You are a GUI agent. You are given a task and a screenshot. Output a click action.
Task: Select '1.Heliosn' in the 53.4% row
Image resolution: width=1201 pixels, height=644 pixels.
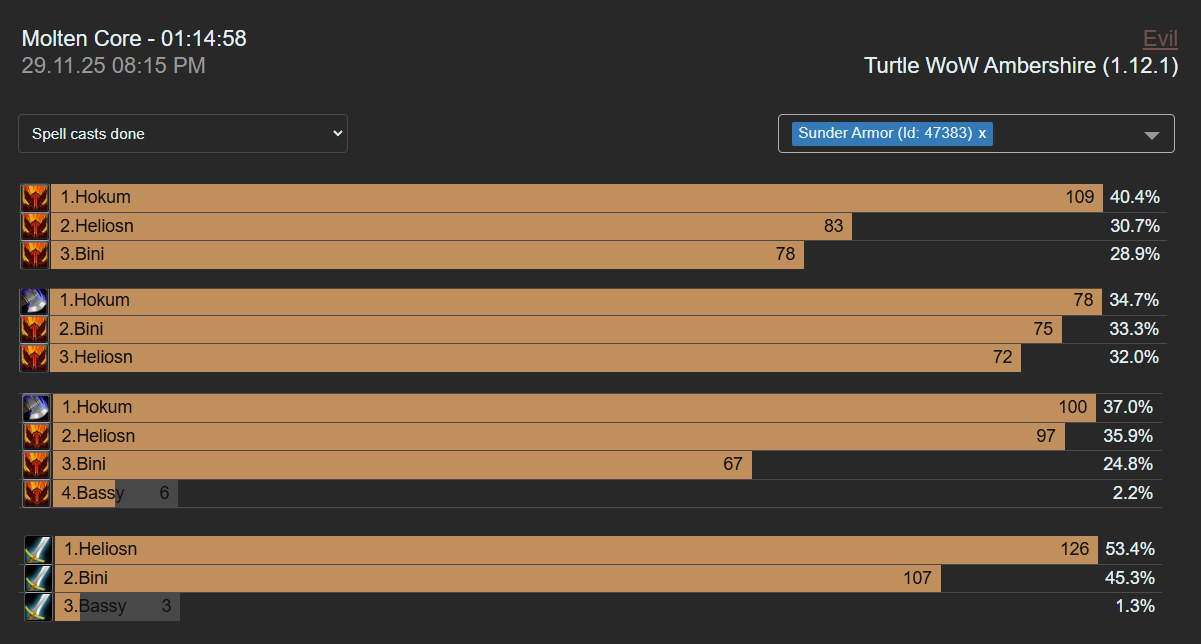[x=100, y=550]
